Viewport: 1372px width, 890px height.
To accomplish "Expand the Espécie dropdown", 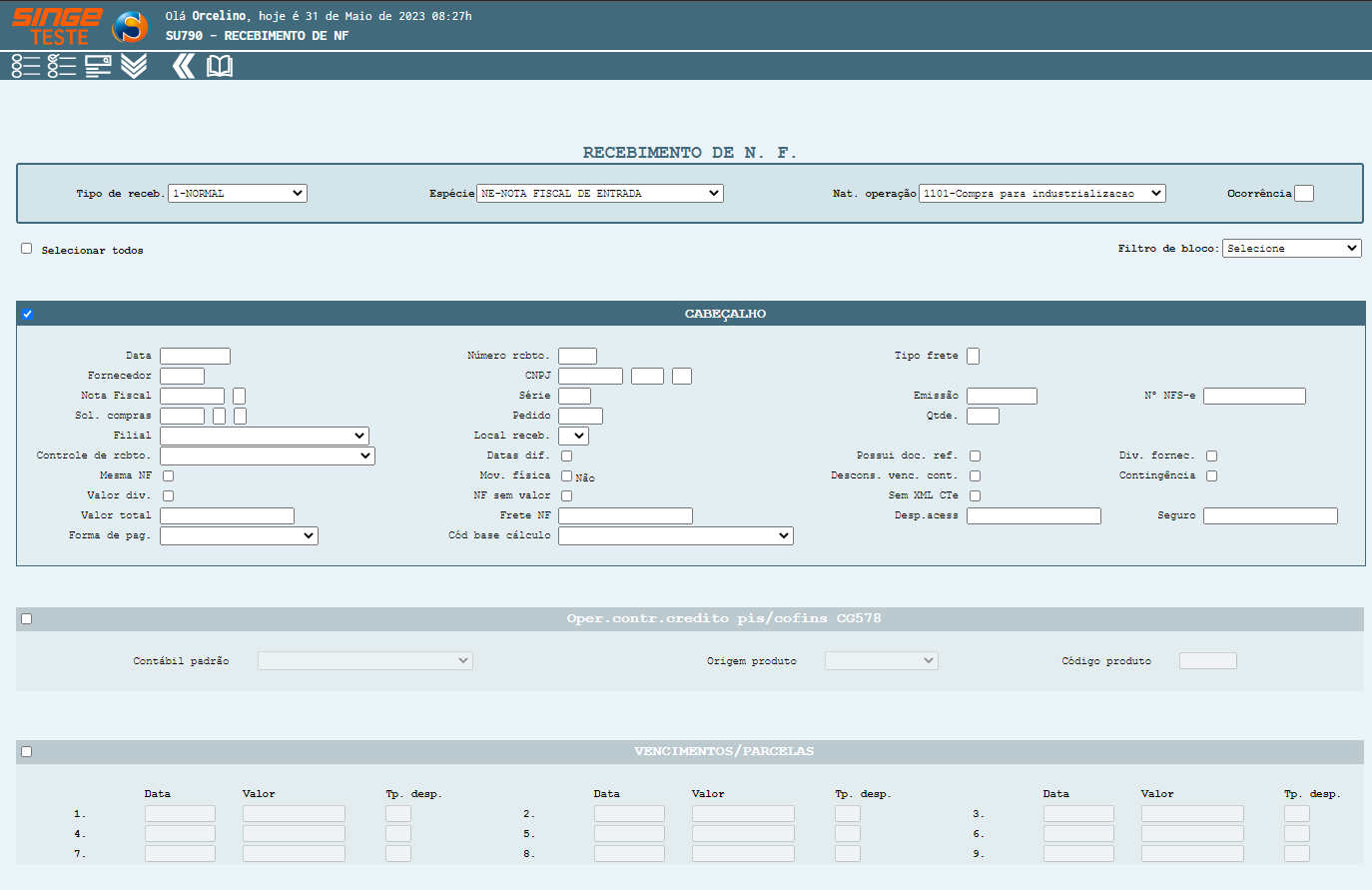I will 599,194.
